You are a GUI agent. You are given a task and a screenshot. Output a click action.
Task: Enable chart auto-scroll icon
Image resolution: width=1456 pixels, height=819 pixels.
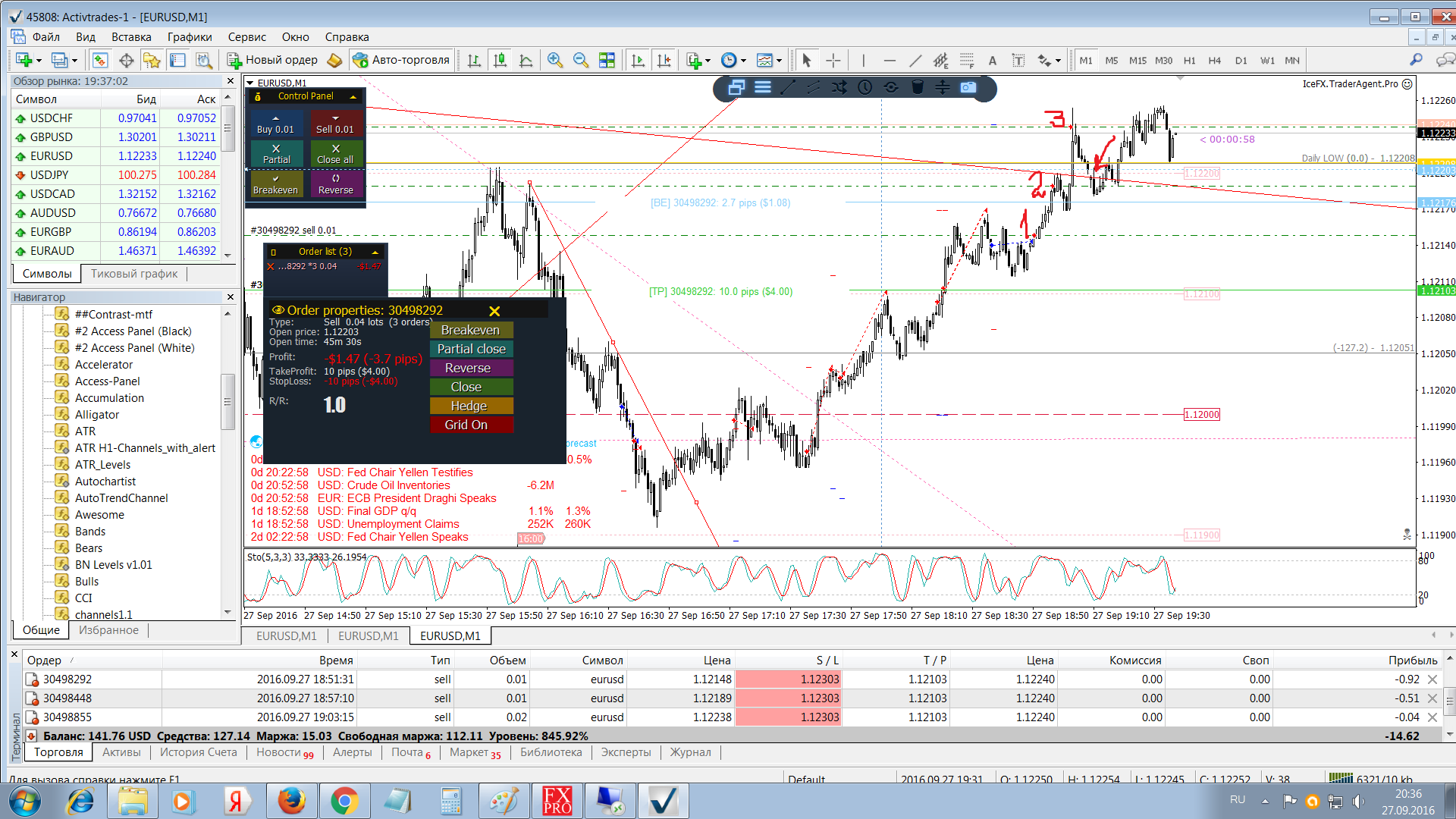(x=638, y=60)
